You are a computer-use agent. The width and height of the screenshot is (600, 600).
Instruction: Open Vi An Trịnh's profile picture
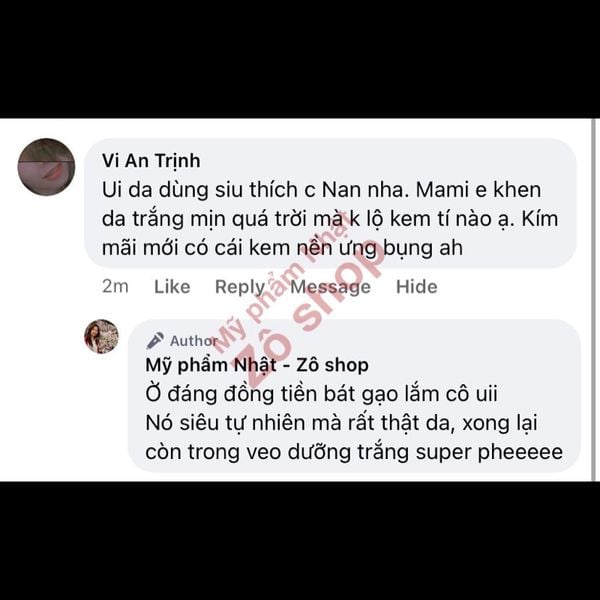pos(46,167)
